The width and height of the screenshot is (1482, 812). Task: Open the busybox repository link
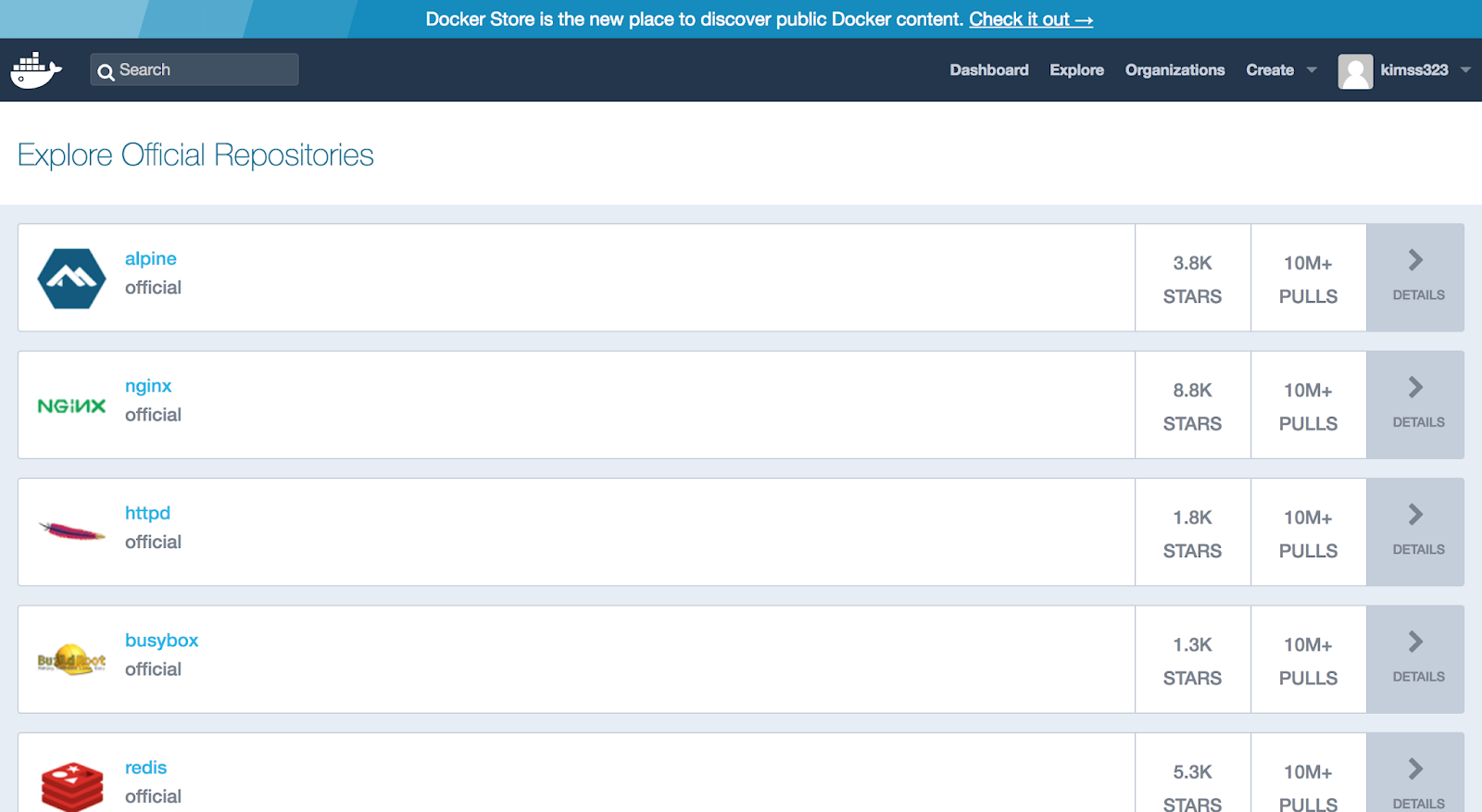[x=161, y=640]
